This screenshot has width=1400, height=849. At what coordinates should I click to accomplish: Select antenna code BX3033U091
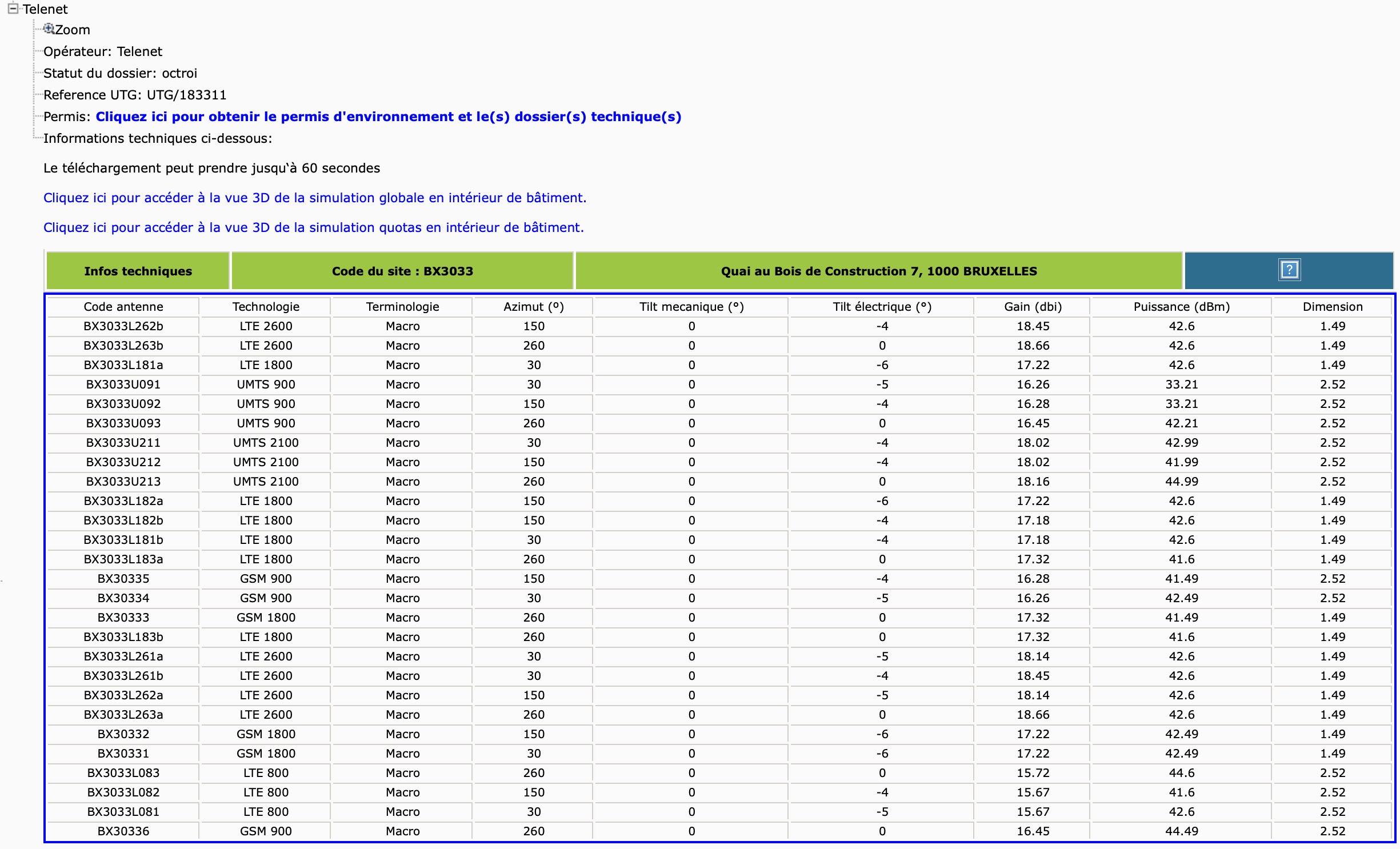tap(123, 385)
